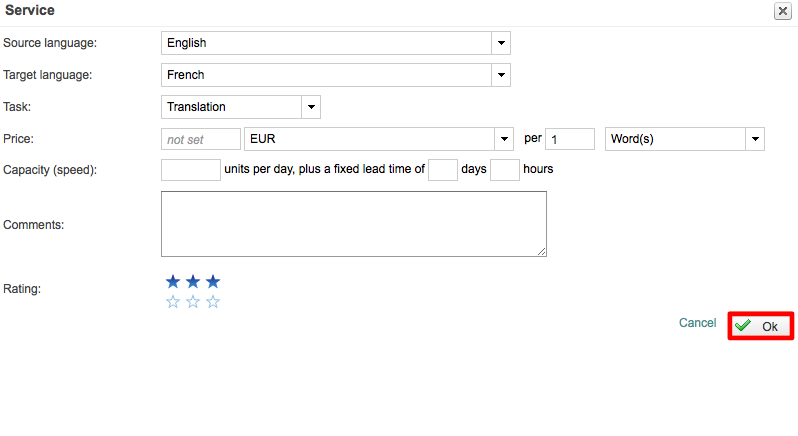The width and height of the screenshot is (798, 436).
Task: Click inside the Comments text area
Action: coord(353,224)
